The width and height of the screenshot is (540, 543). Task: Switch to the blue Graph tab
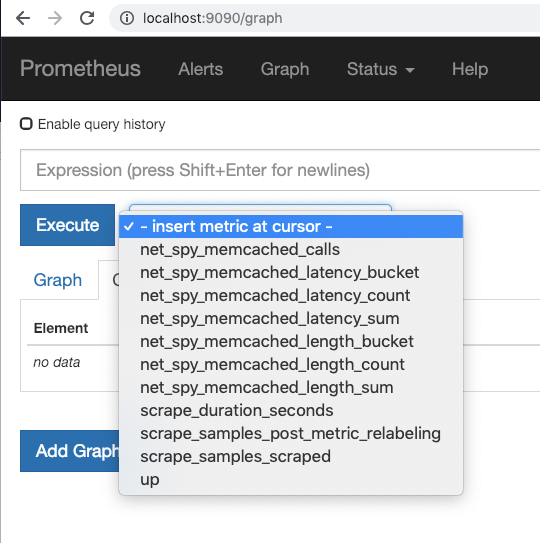click(58, 280)
